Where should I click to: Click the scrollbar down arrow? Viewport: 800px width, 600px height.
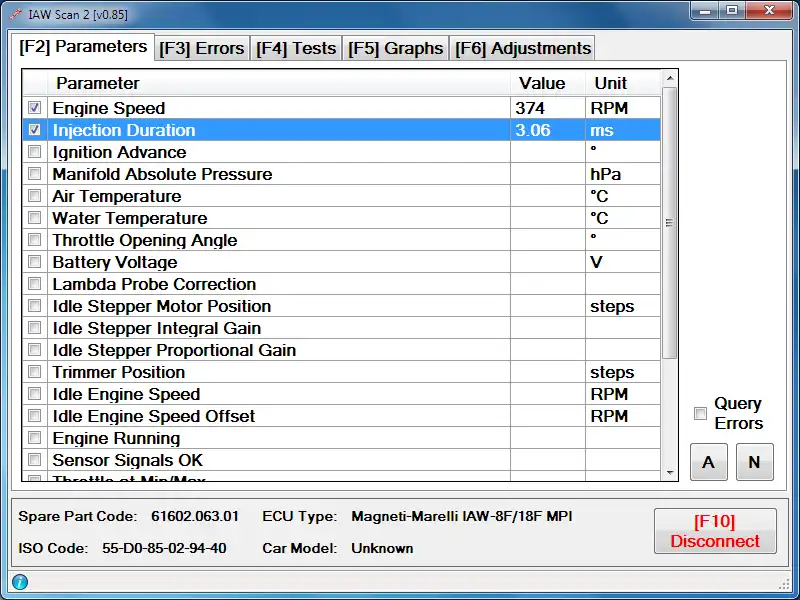click(670, 473)
